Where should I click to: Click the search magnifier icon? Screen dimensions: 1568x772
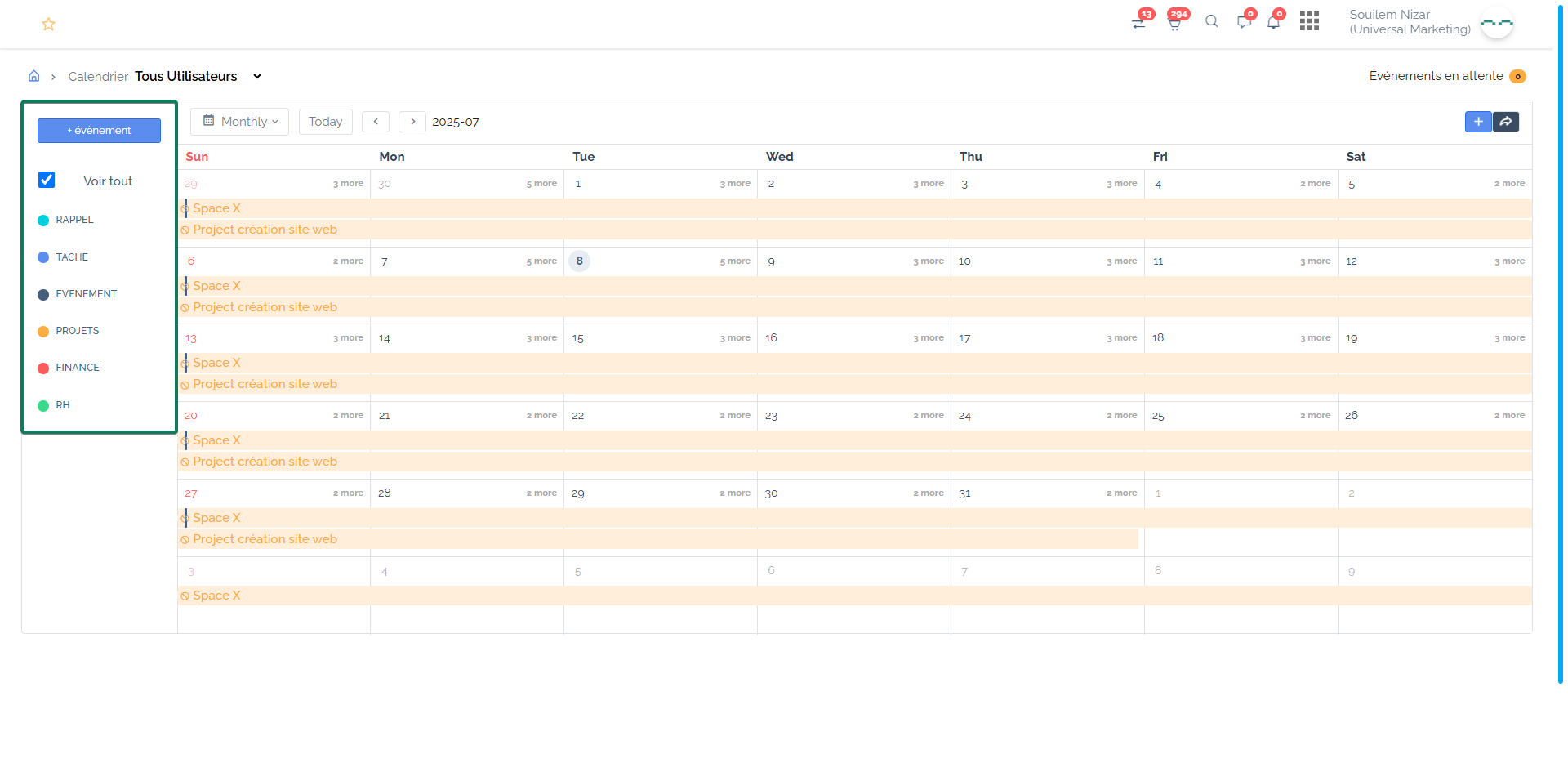coord(1212,22)
